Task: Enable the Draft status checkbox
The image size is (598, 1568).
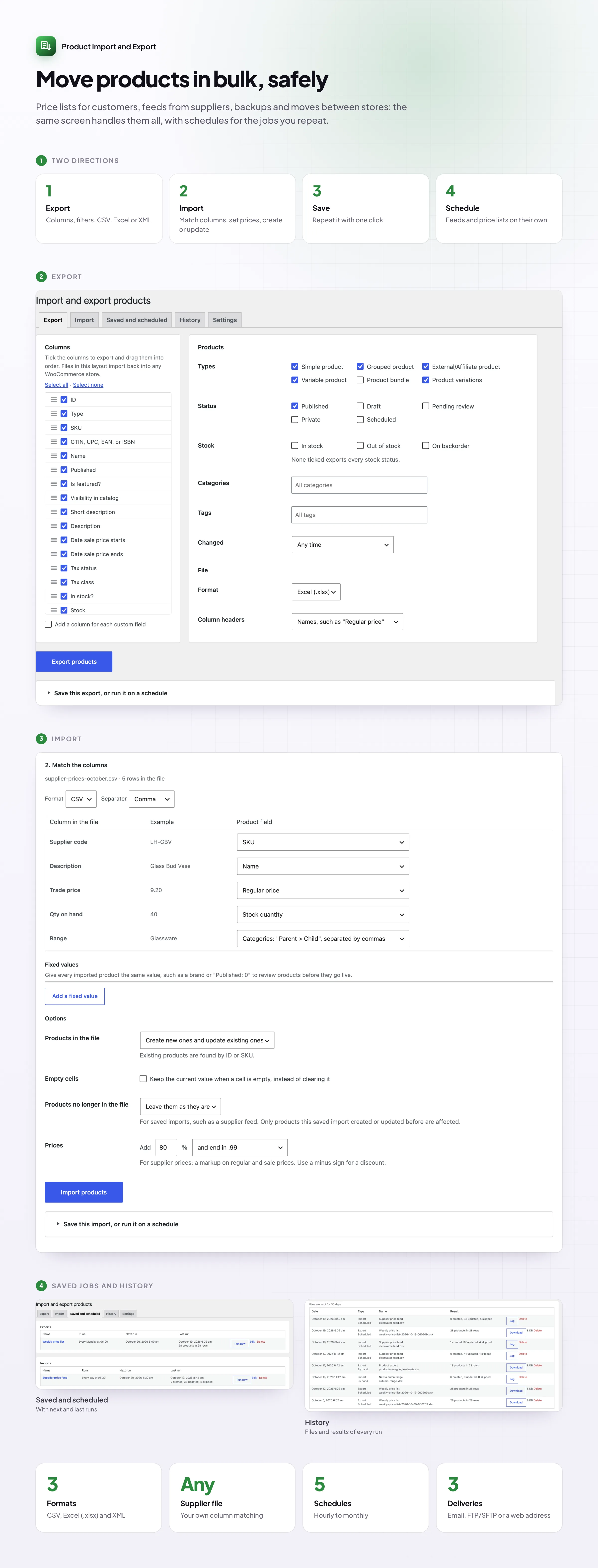Action: (360, 406)
